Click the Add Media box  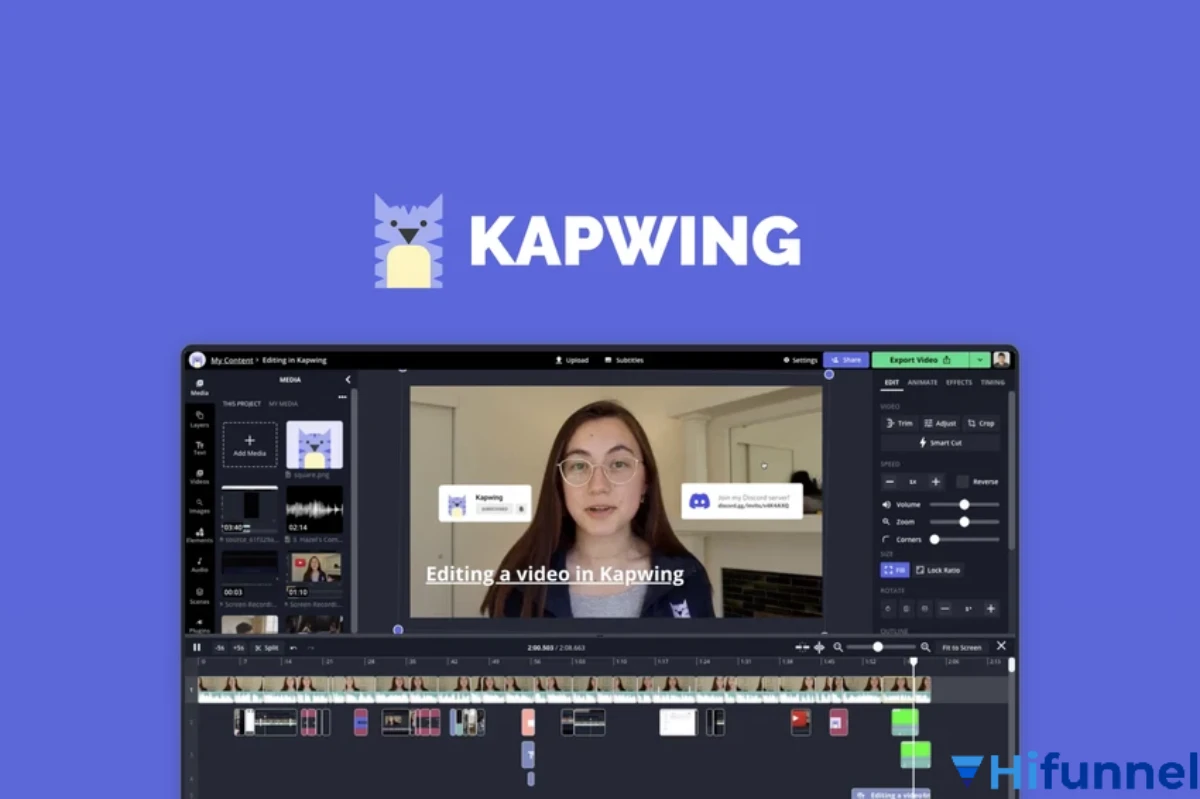point(249,445)
